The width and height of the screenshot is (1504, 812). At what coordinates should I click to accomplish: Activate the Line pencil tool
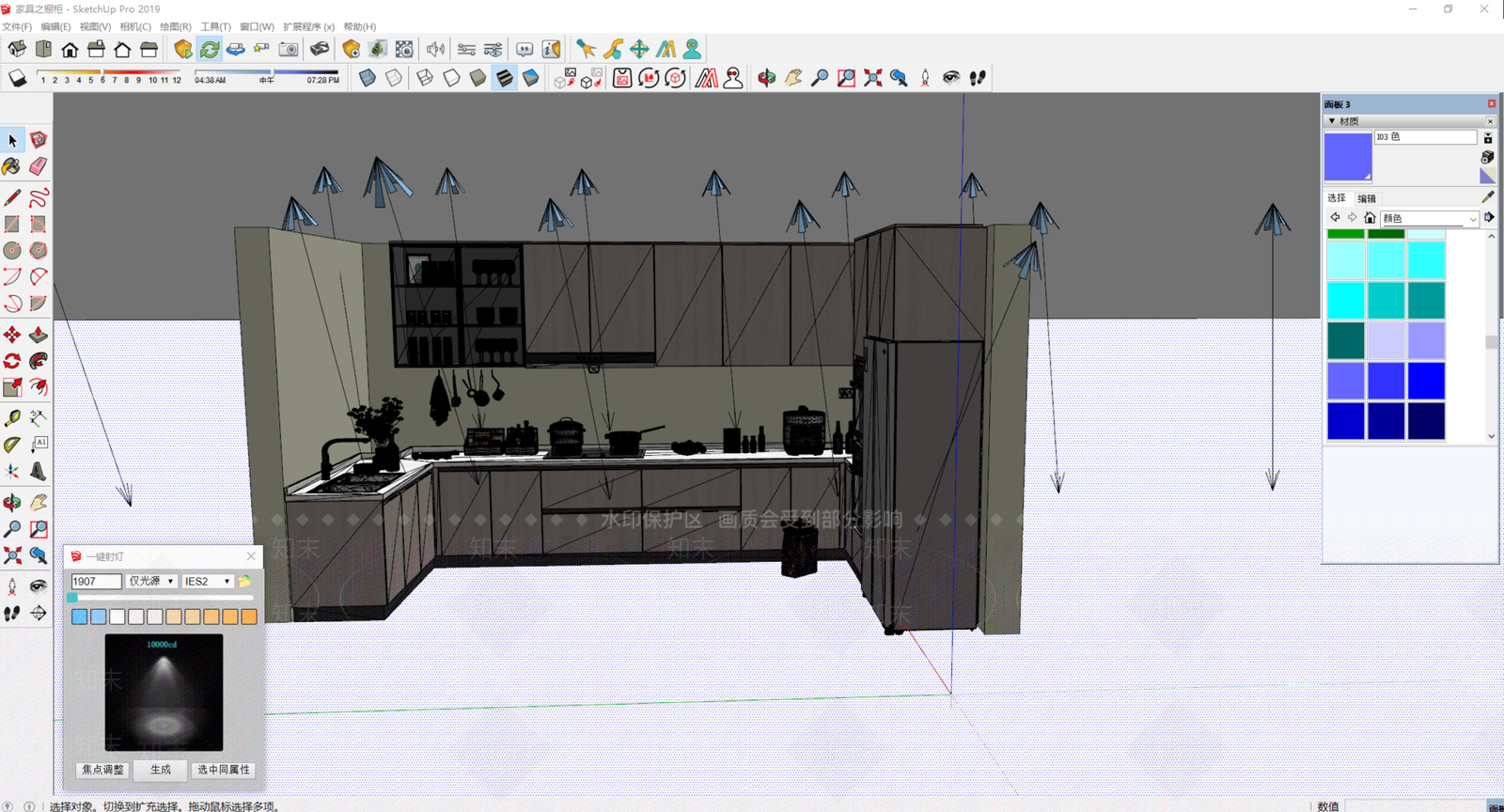tap(12, 198)
